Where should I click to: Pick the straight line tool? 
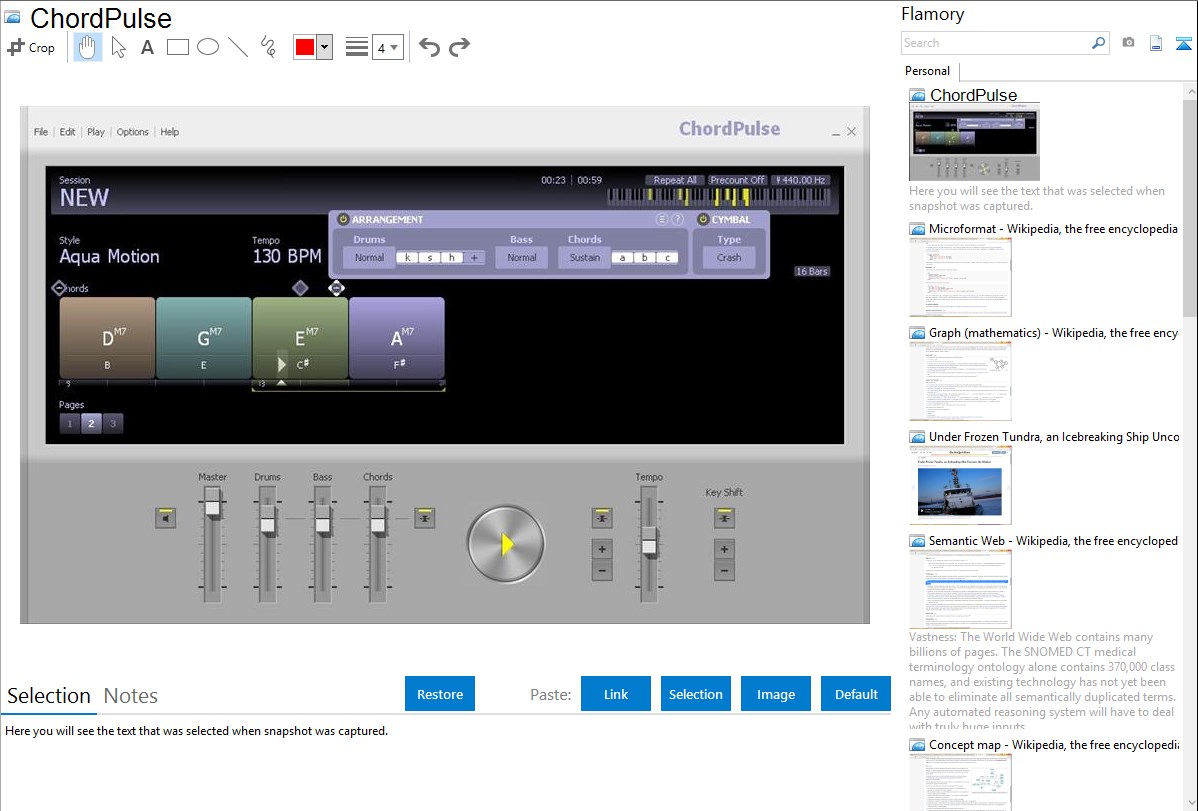238,47
